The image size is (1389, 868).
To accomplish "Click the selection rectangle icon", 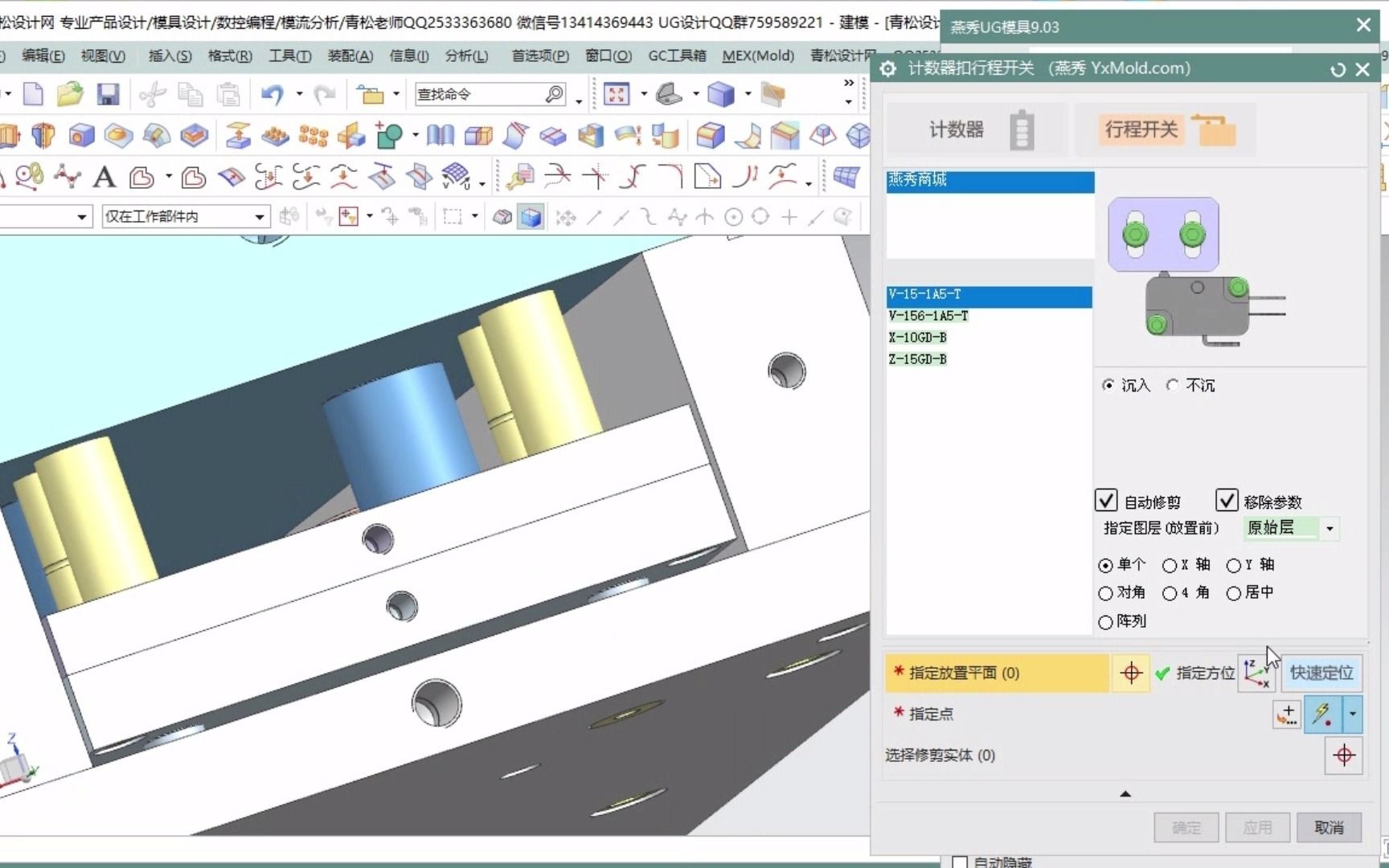I will coord(453,217).
